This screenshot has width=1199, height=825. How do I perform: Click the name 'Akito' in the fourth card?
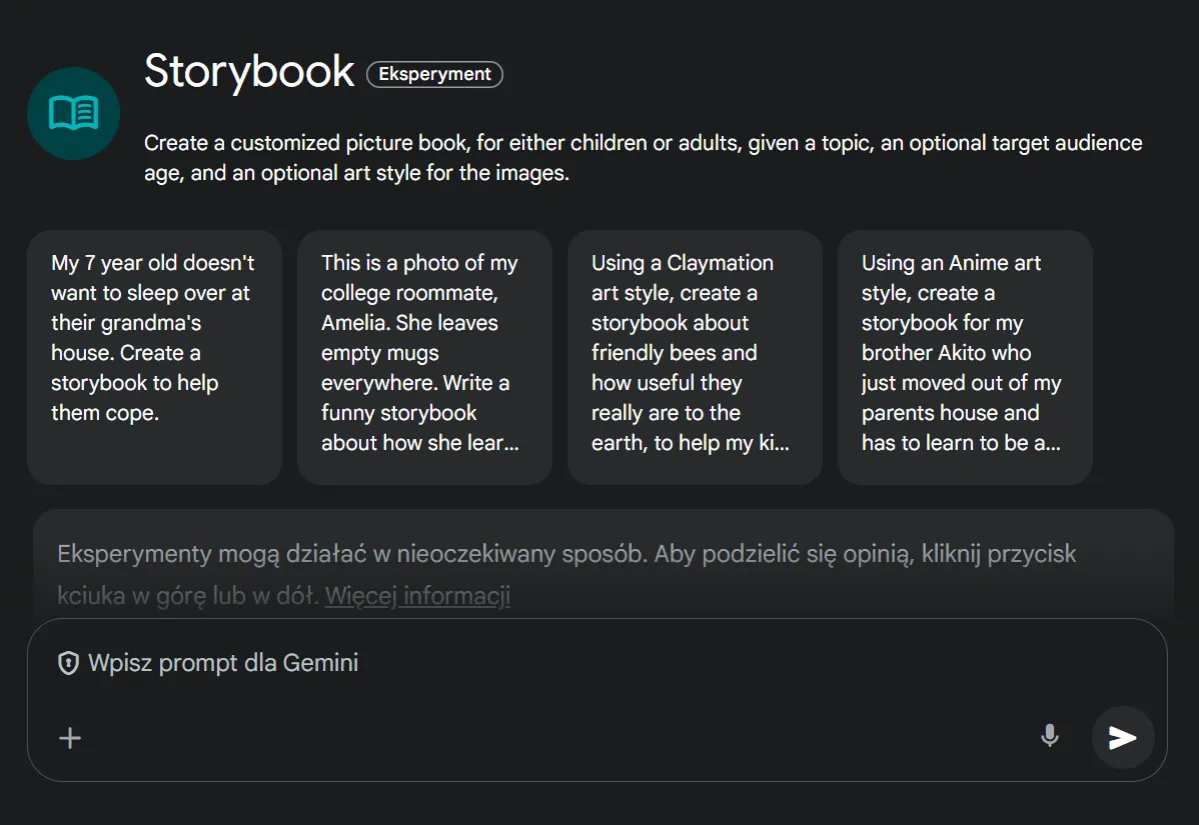coord(999,353)
